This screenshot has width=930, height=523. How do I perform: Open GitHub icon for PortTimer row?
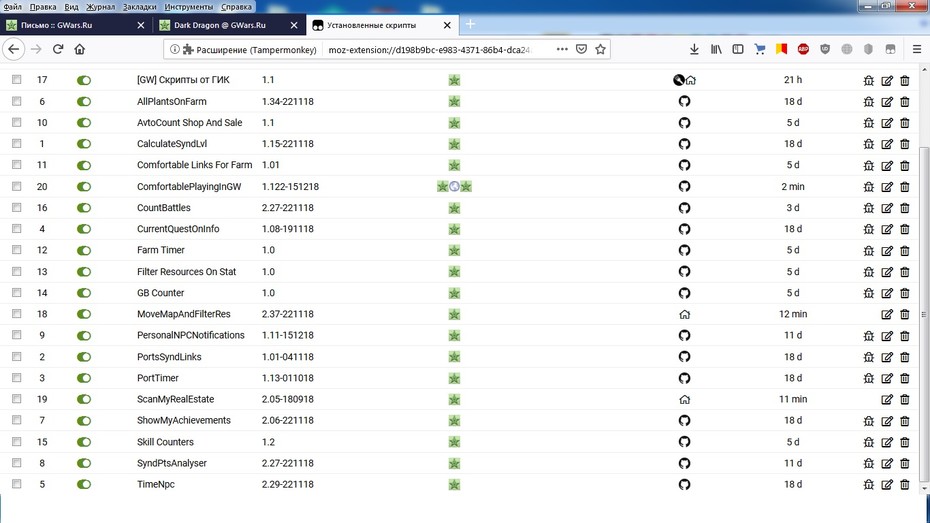pyautogui.click(x=684, y=378)
